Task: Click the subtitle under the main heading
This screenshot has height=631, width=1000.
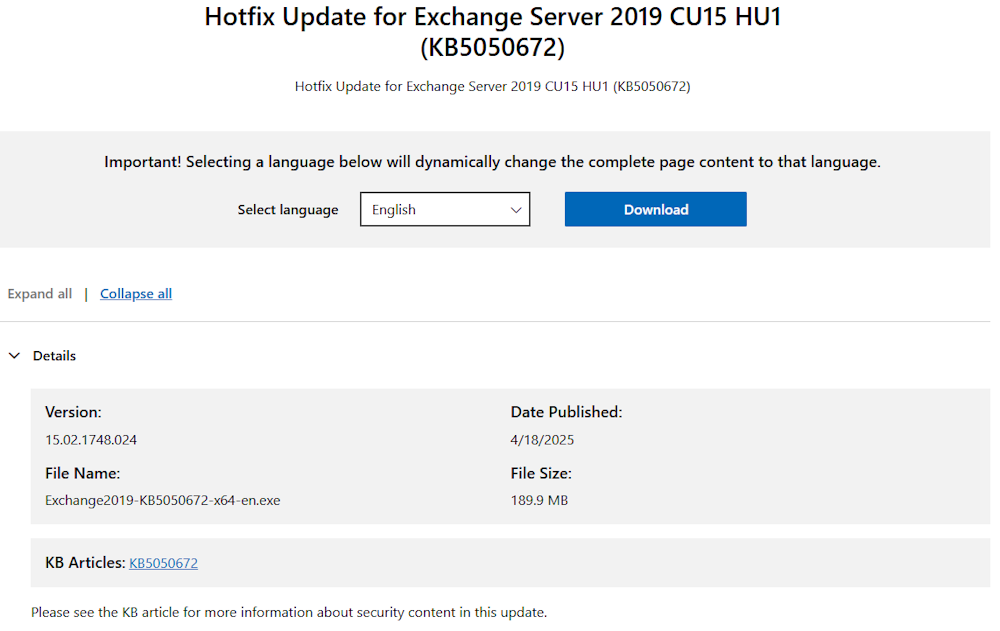Action: (492, 86)
